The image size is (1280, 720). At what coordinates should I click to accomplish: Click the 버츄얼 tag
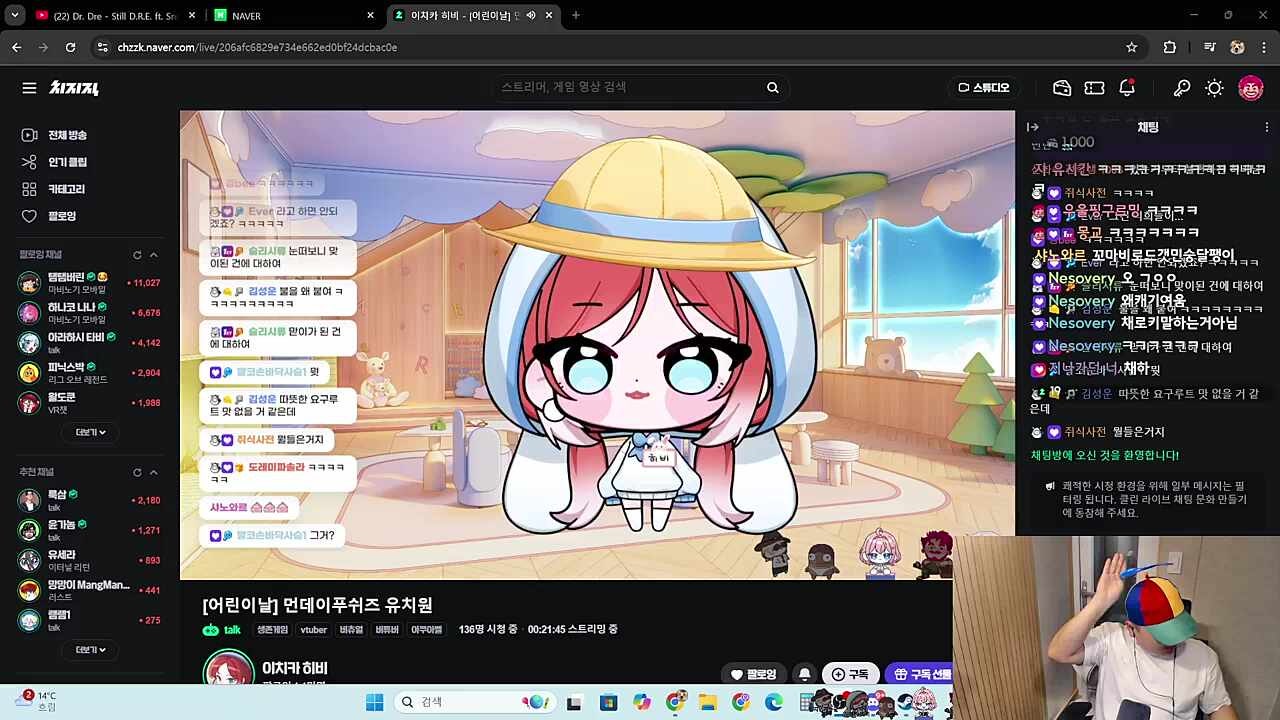(x=351, y=630)
